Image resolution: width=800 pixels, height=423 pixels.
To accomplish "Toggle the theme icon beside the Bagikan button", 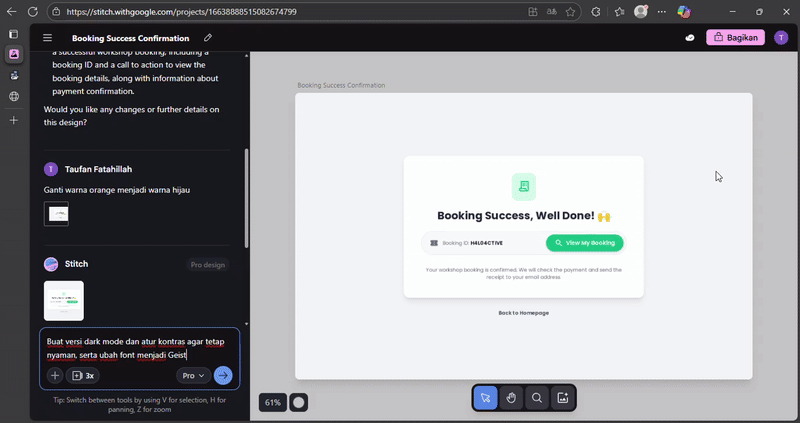I will (x=690, y=38).
